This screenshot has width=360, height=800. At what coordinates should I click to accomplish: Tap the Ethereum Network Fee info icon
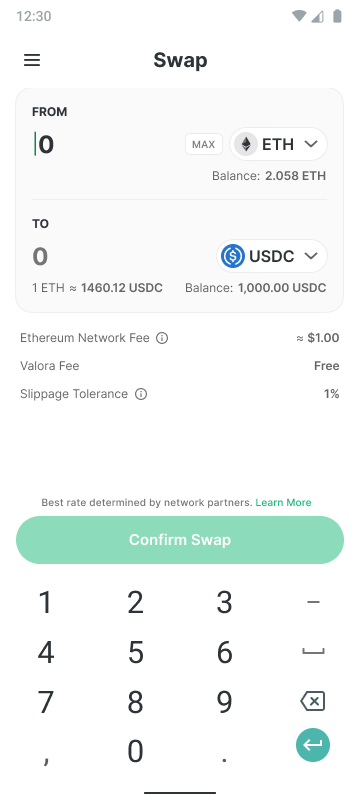point(162,338)
